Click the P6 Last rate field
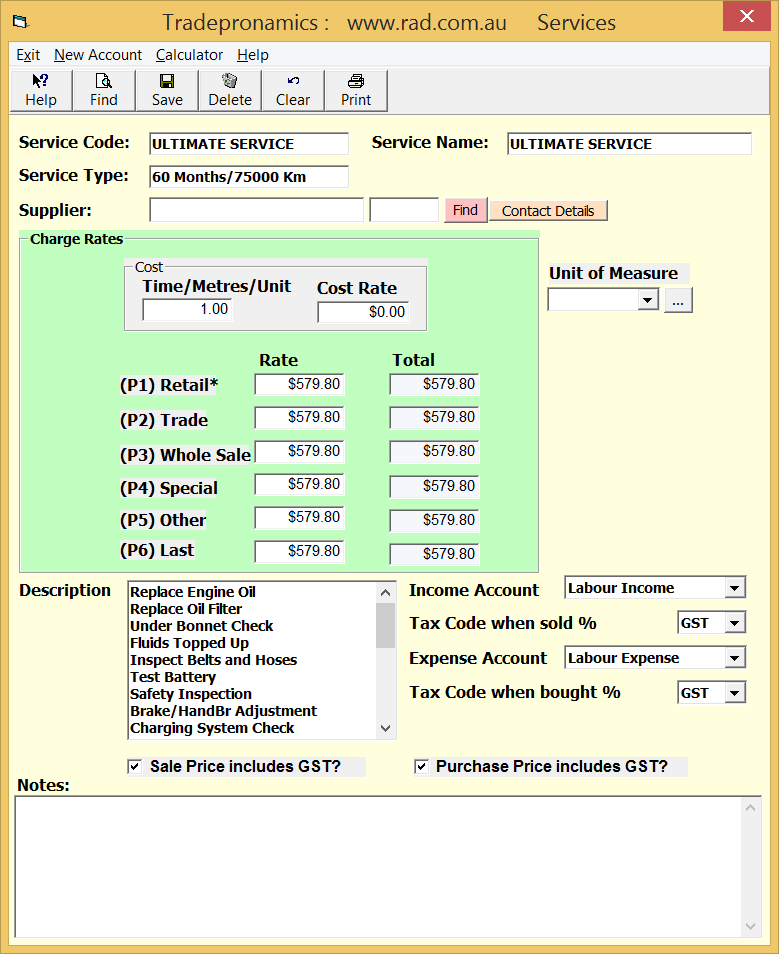The image size is (779, 954). coord(299,551)
